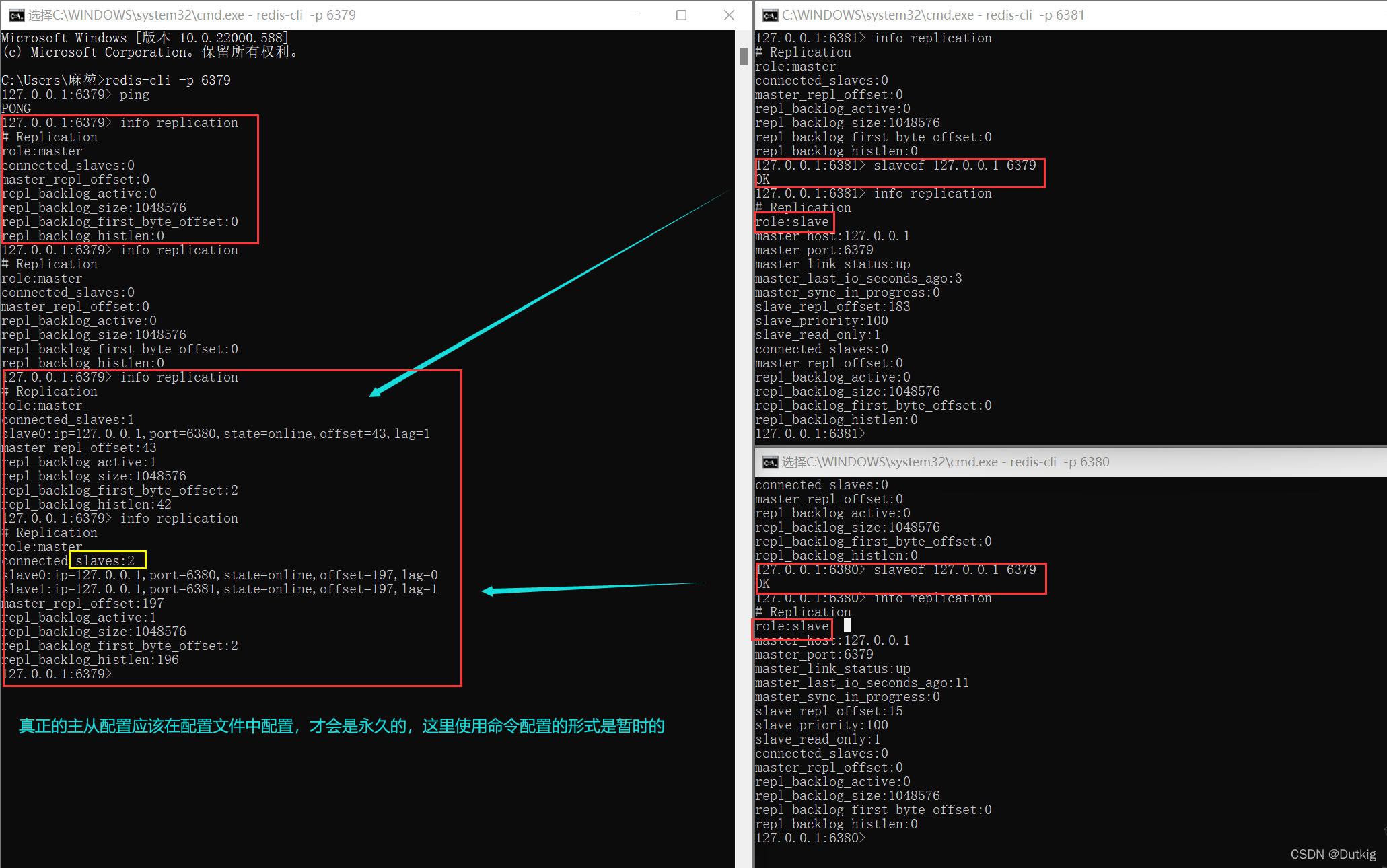Click the scrollbar thumb in the 6379 window
This screenshot has width=1387, height=868.
pyautogui.click(x=744, y=56)
